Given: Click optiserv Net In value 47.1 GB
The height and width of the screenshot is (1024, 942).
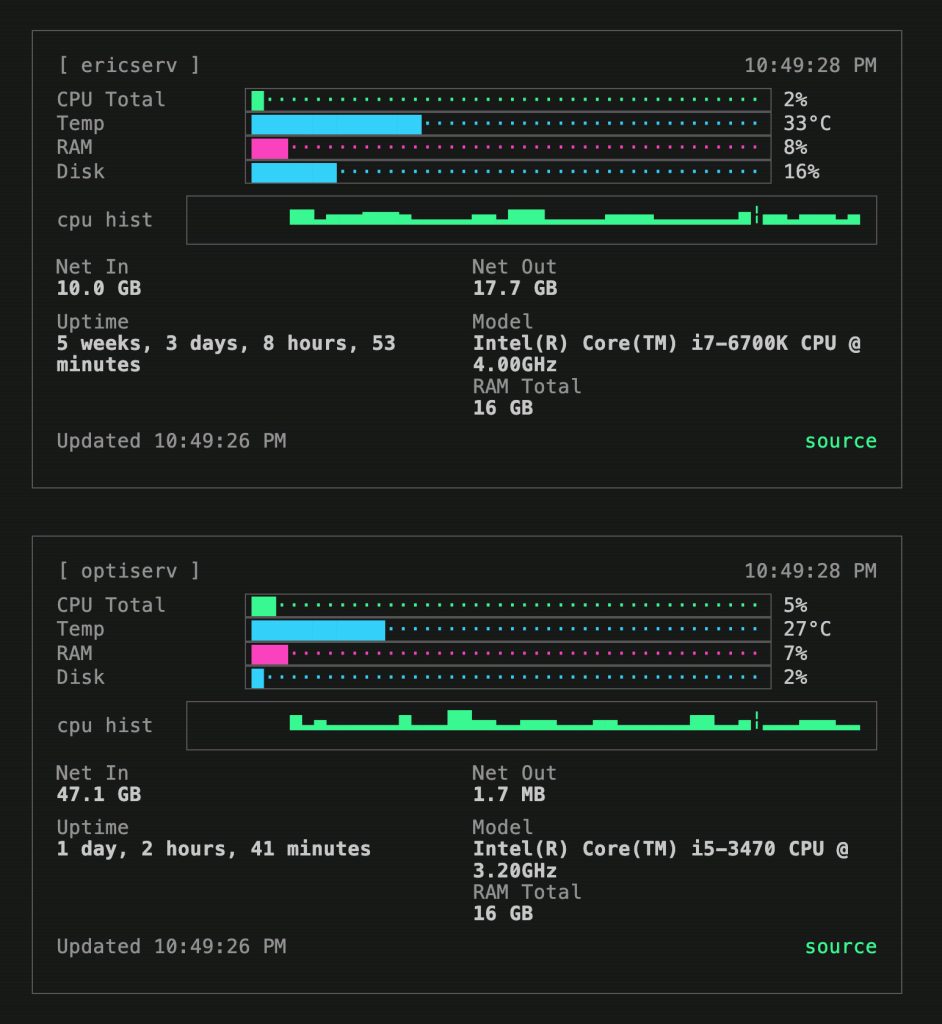Looking at the screenshot, I should (x=98, y=795).
